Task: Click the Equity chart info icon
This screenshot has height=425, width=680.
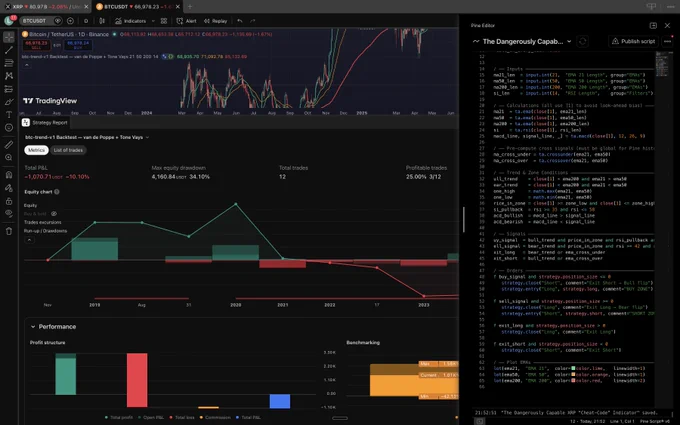Action: click(x=57, y=192)
